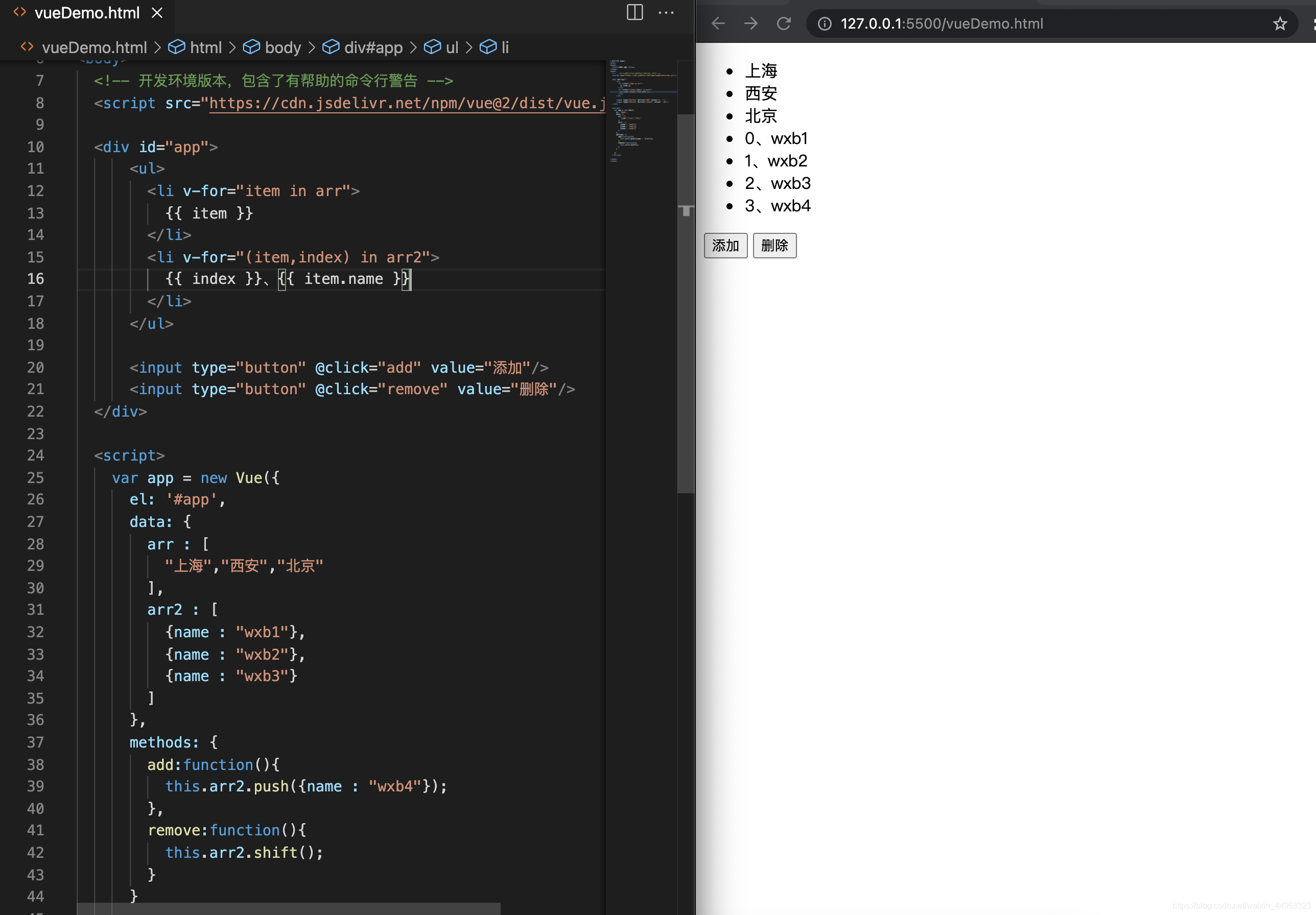Click the <div id="app"> opening tag
Image resolution: width=1316 pixels, height=915 pixels.
[156, 147]
